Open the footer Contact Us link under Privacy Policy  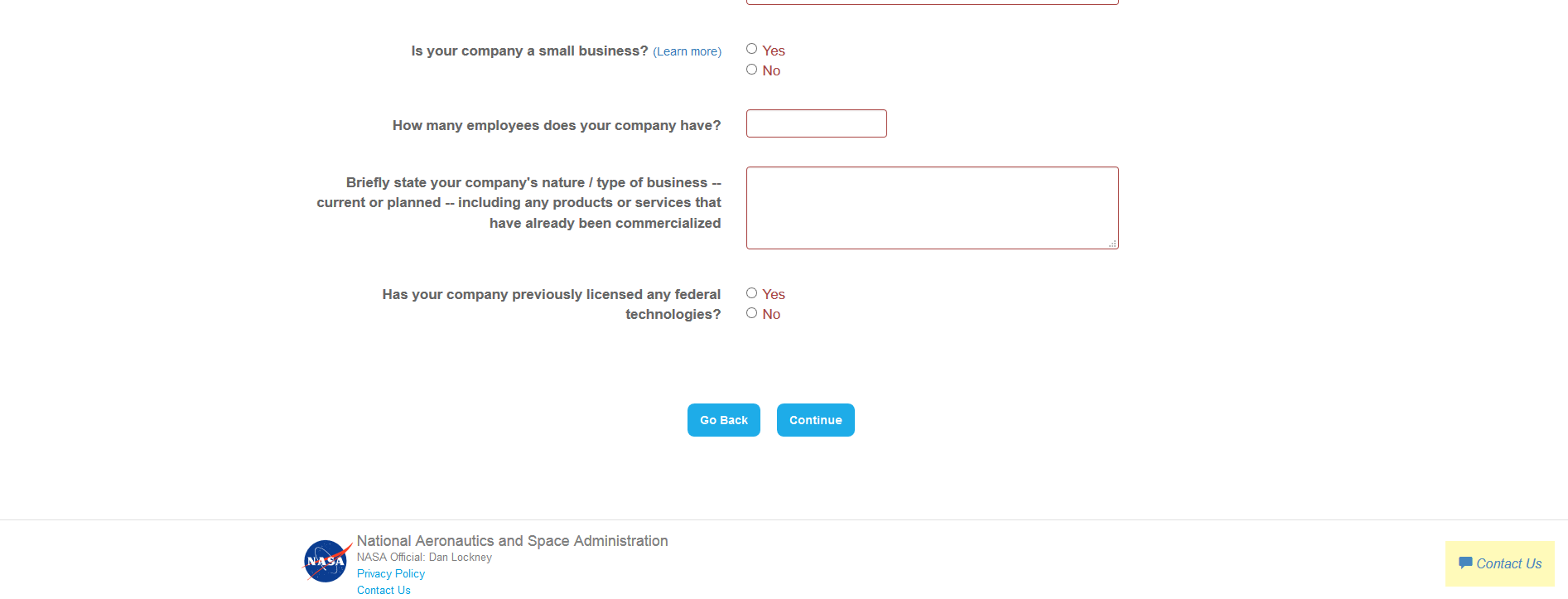click(384, 590)
